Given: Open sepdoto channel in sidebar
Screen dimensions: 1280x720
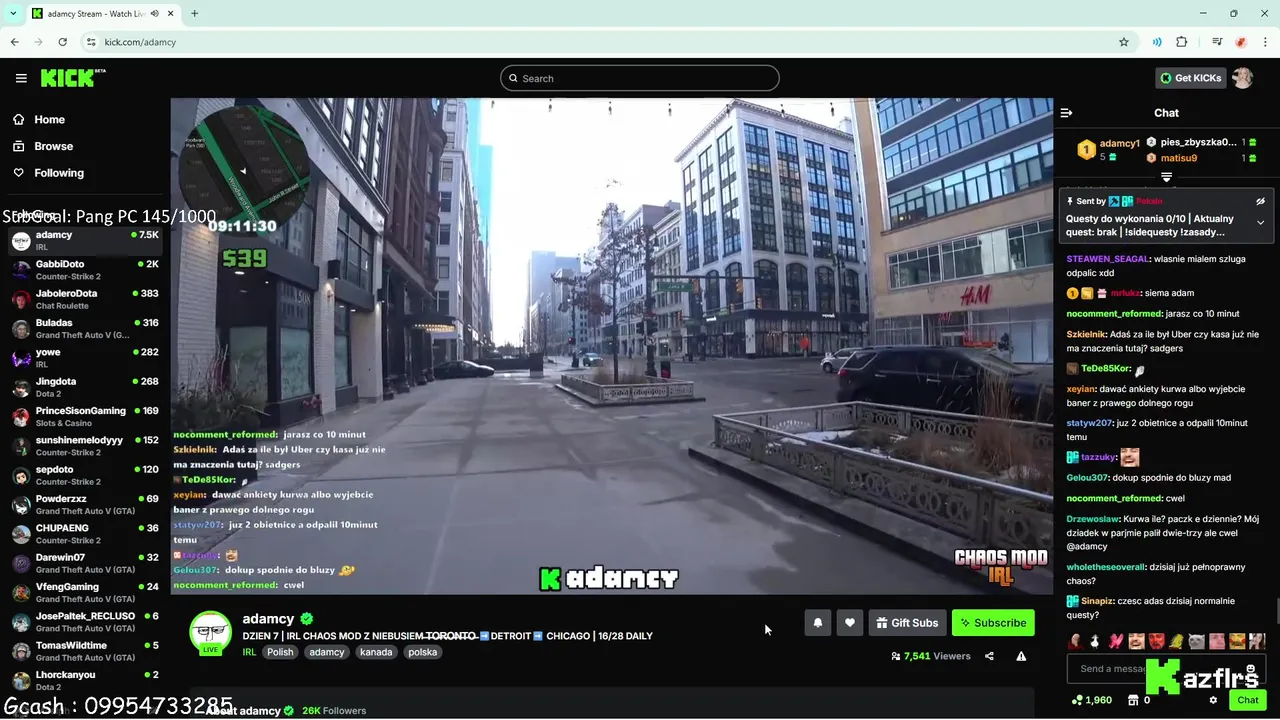Looking at the screenshot, I should [85, 475].
